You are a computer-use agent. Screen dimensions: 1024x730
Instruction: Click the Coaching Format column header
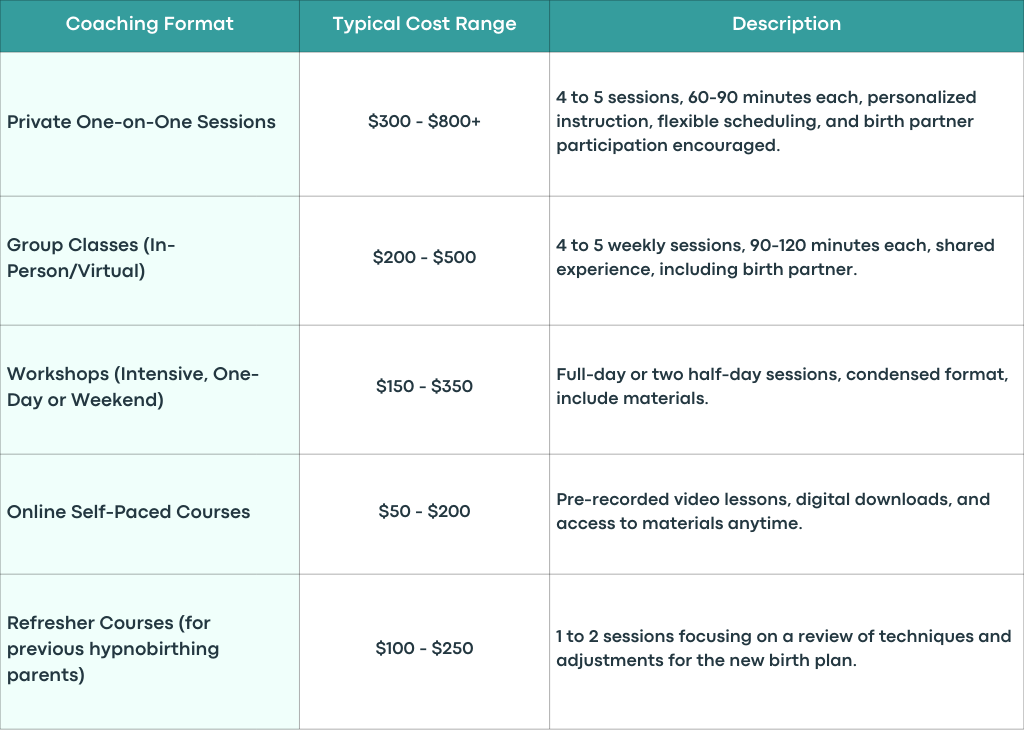[x=150, y=24]
